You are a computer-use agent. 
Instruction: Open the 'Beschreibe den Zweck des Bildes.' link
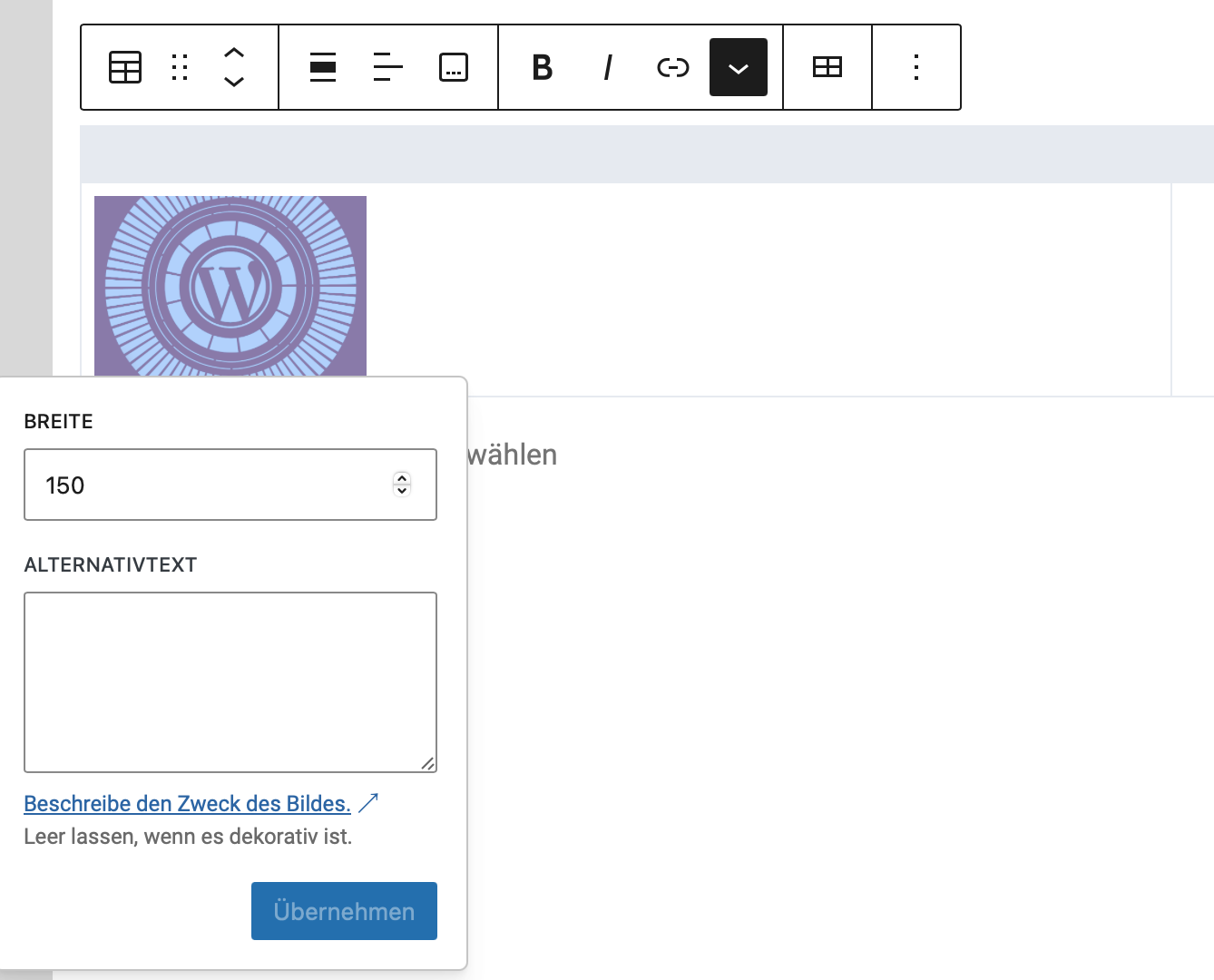(x=187, y=804)
